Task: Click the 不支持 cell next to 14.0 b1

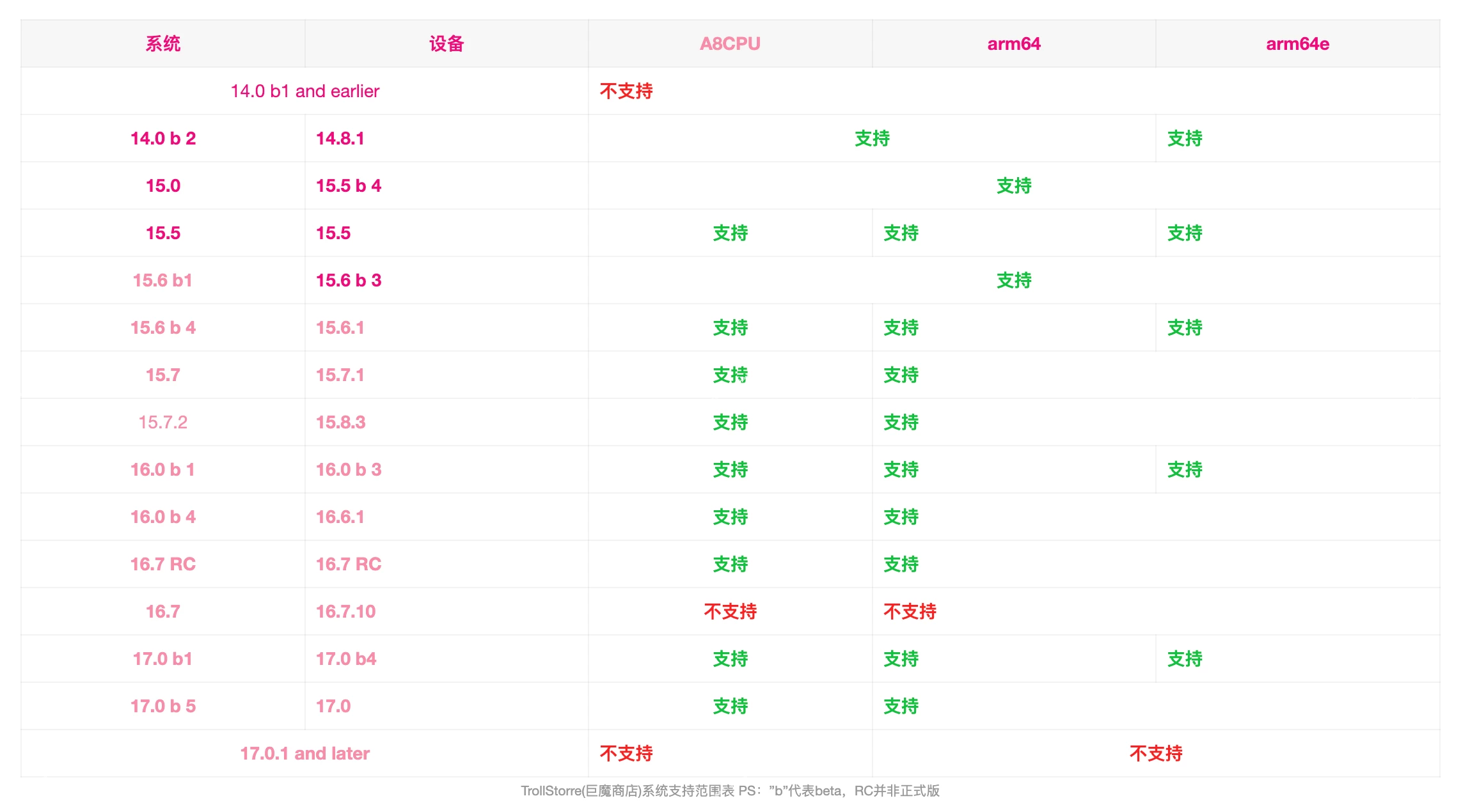Action: point(625,91)
